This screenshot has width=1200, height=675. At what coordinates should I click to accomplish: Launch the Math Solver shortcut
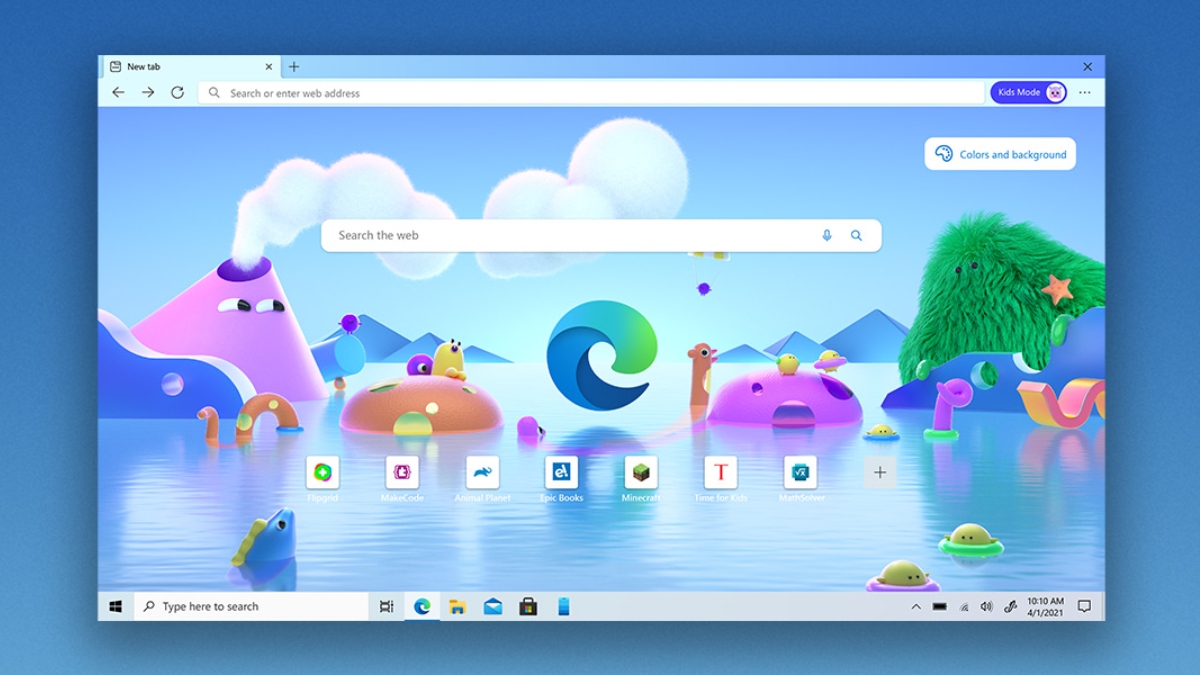[x=800, y=473]
